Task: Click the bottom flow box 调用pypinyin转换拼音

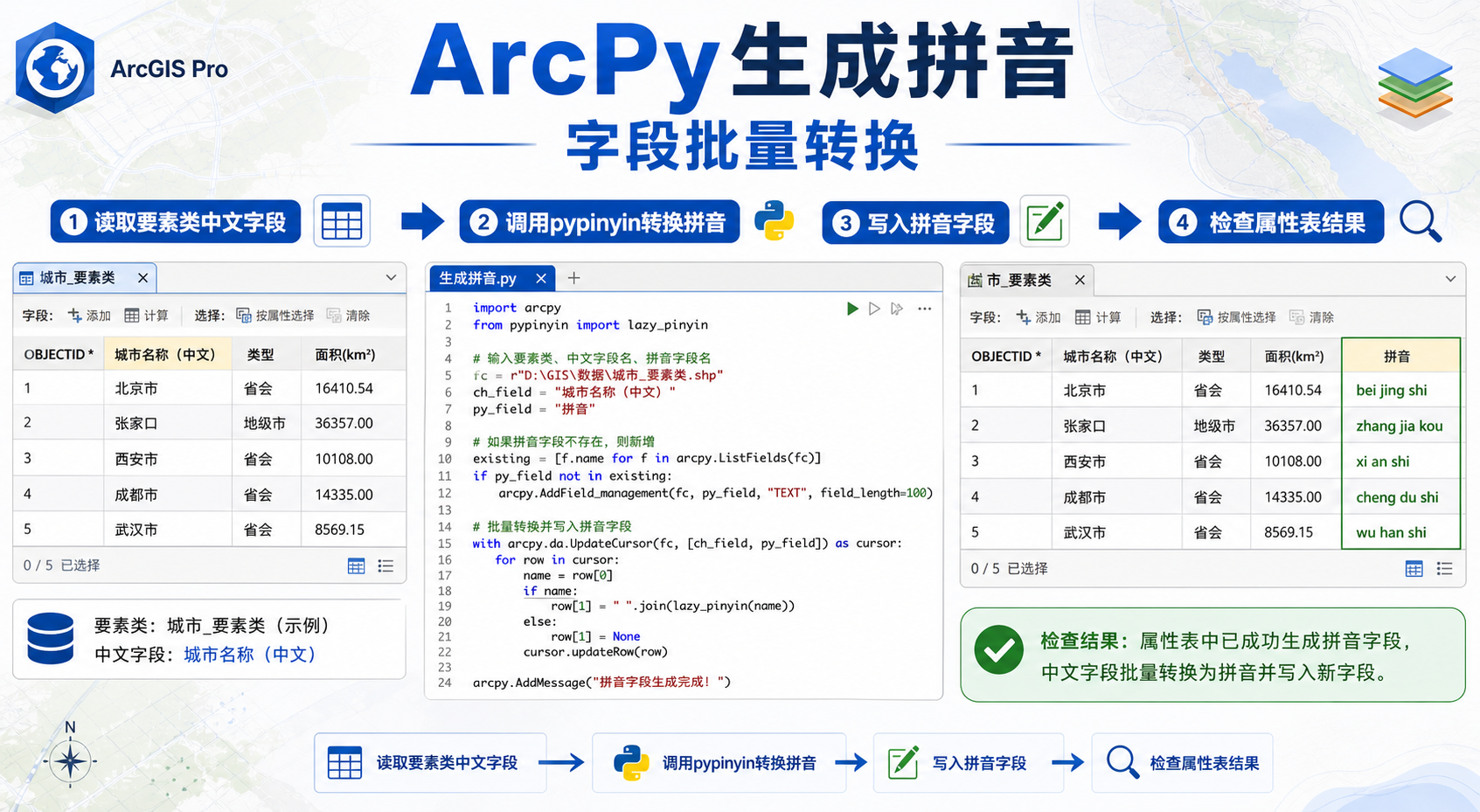Action: tap(719, 763)
